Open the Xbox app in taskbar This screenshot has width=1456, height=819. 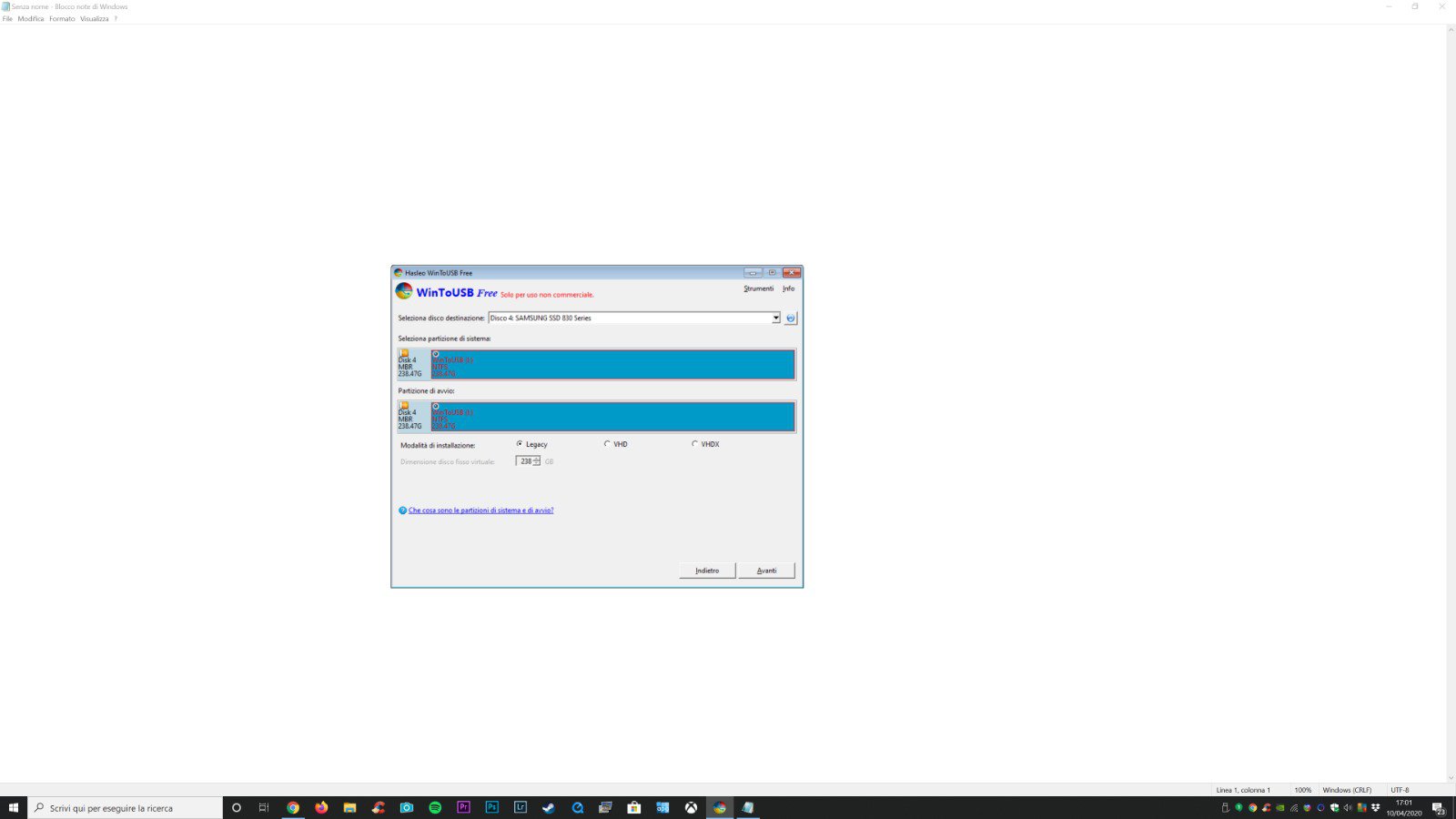point(691,808)
